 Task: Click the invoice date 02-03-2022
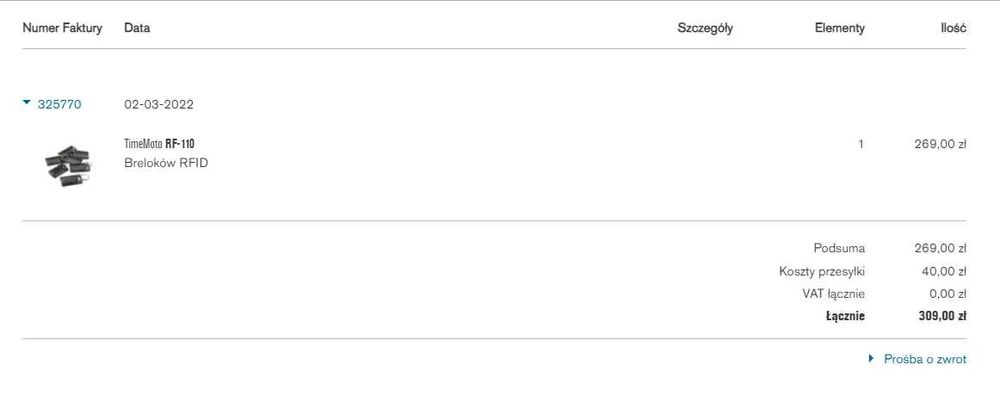(159, 104)
